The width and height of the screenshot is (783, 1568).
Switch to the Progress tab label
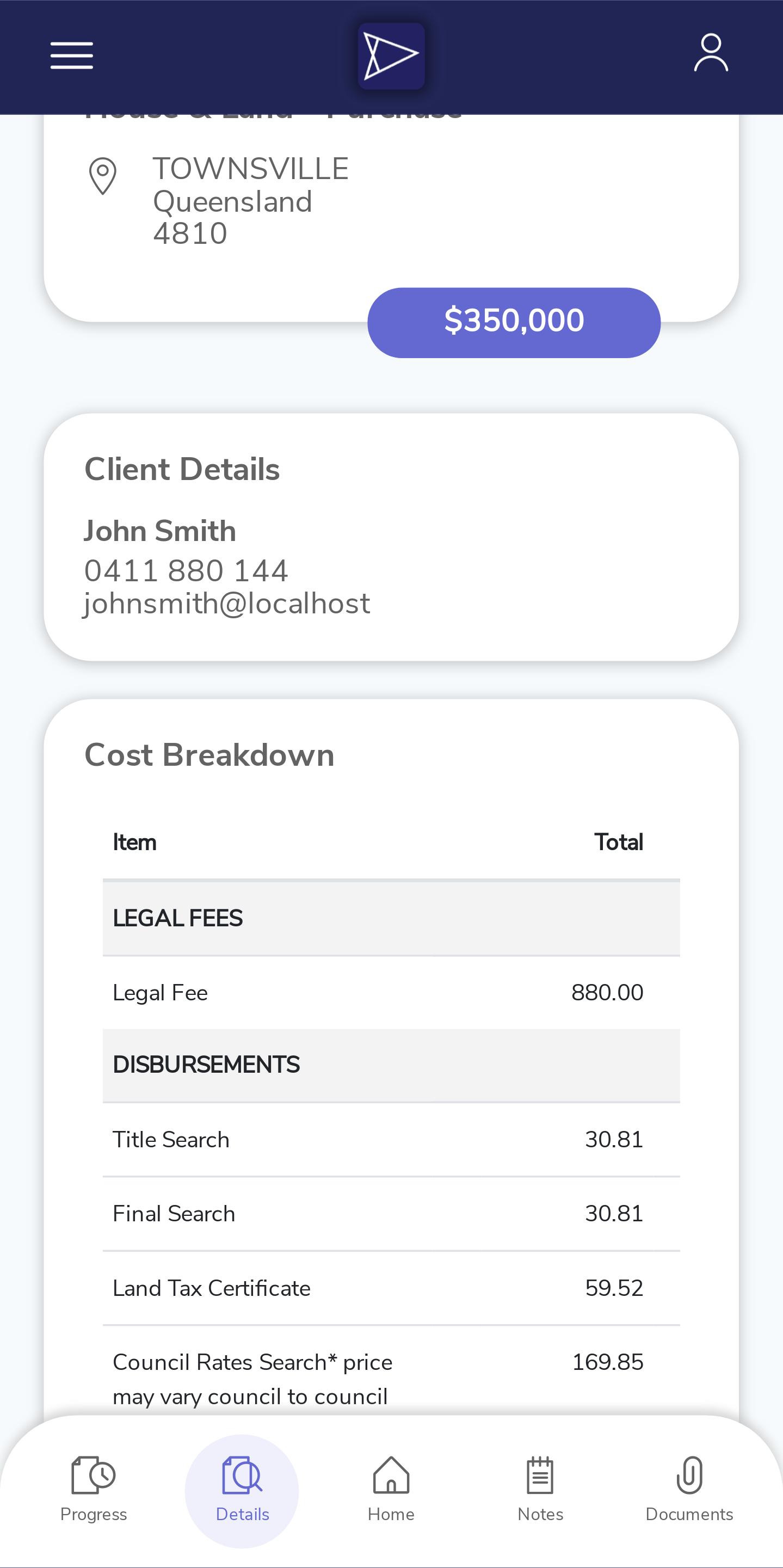click(x=94, y=1515)
